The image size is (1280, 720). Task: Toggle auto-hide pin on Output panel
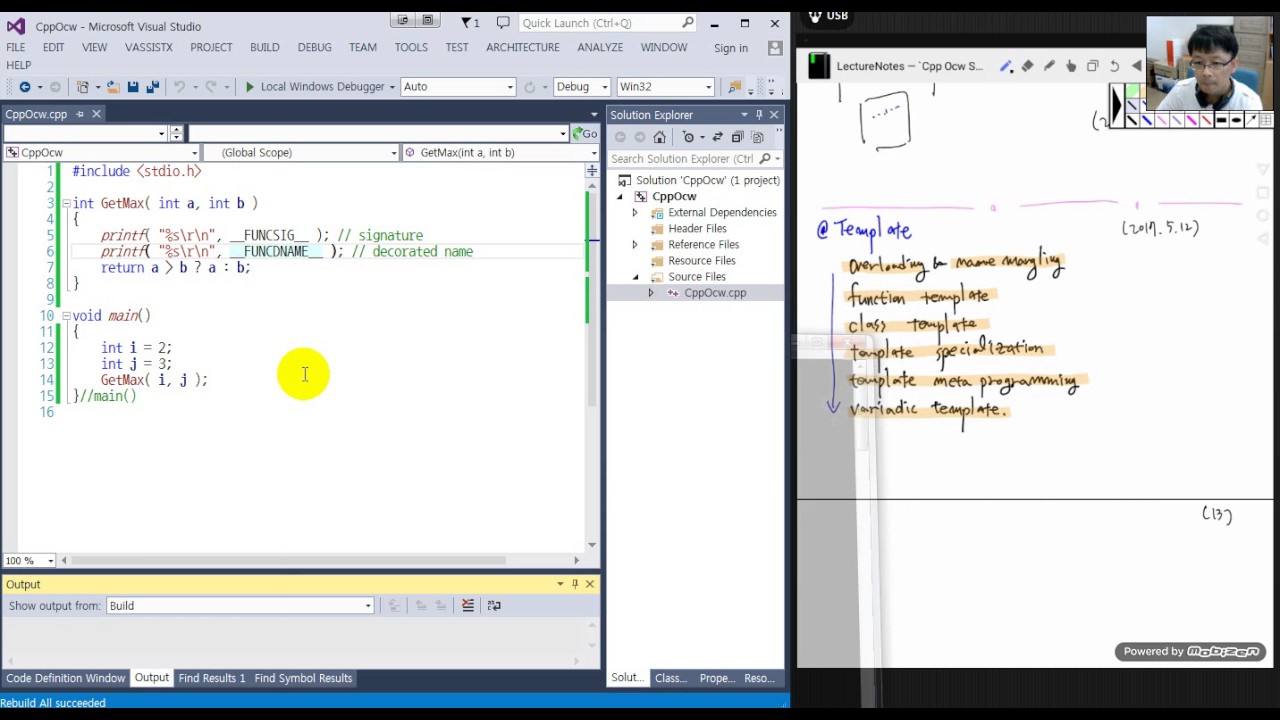(x=575, y=584)
